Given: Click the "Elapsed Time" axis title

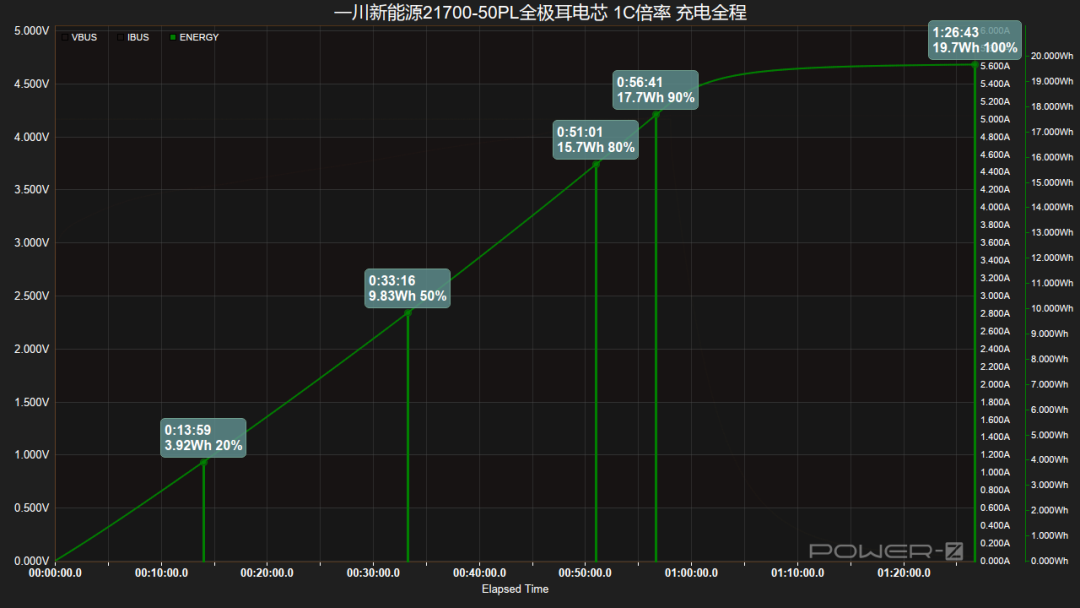Looking at the screenshot, I should (515, 589).
